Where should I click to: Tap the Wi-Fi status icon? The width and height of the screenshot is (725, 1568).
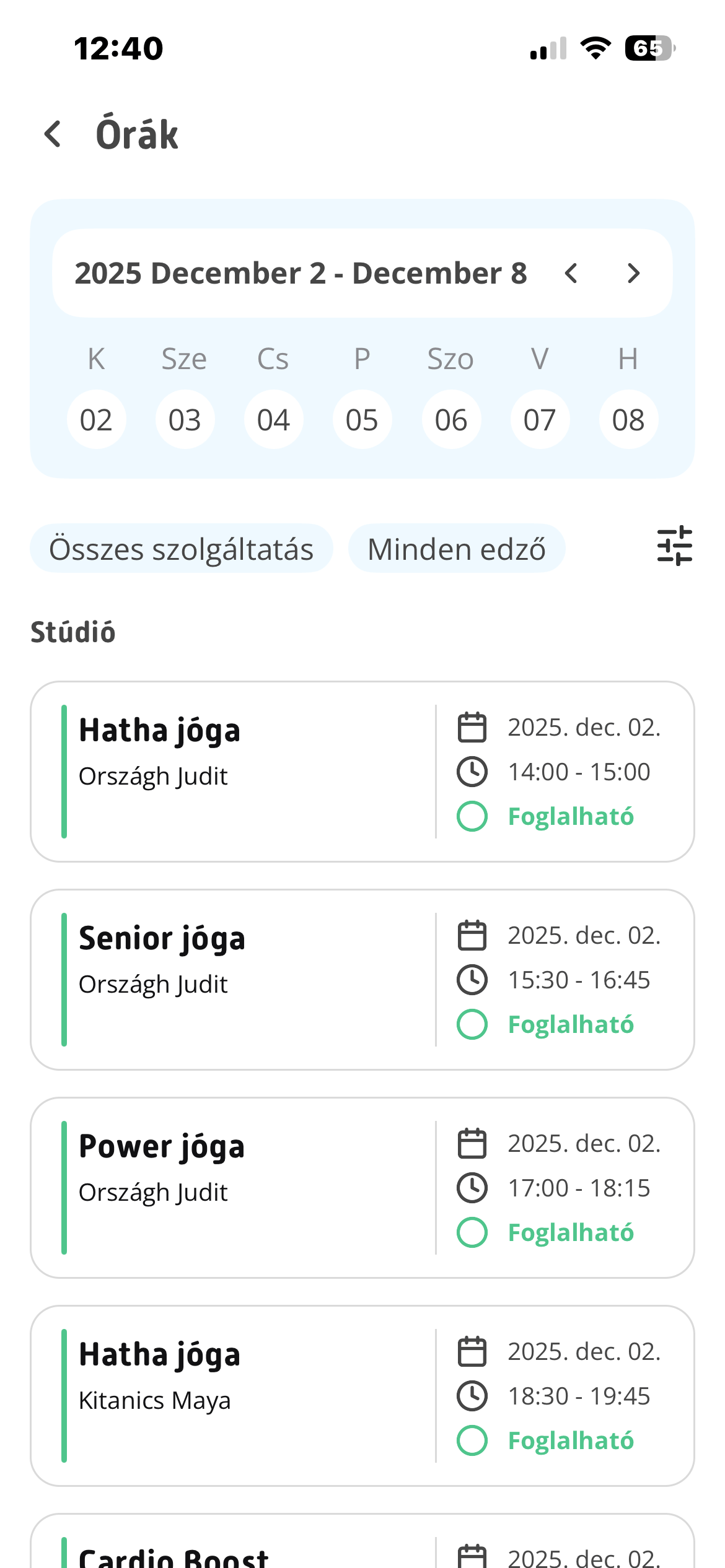pos(595,48)
